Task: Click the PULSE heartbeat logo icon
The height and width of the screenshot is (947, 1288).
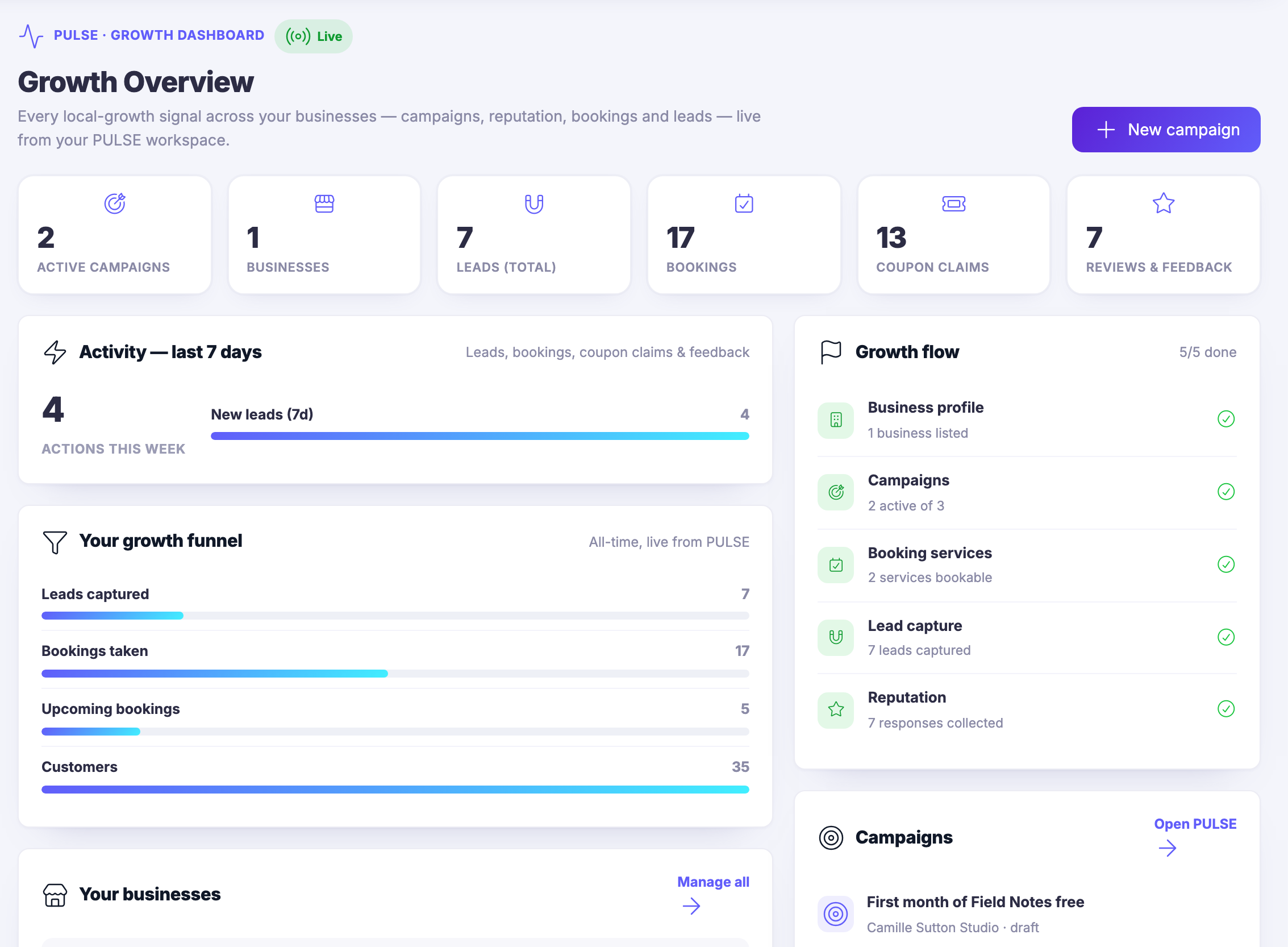Action: point(31,36)
